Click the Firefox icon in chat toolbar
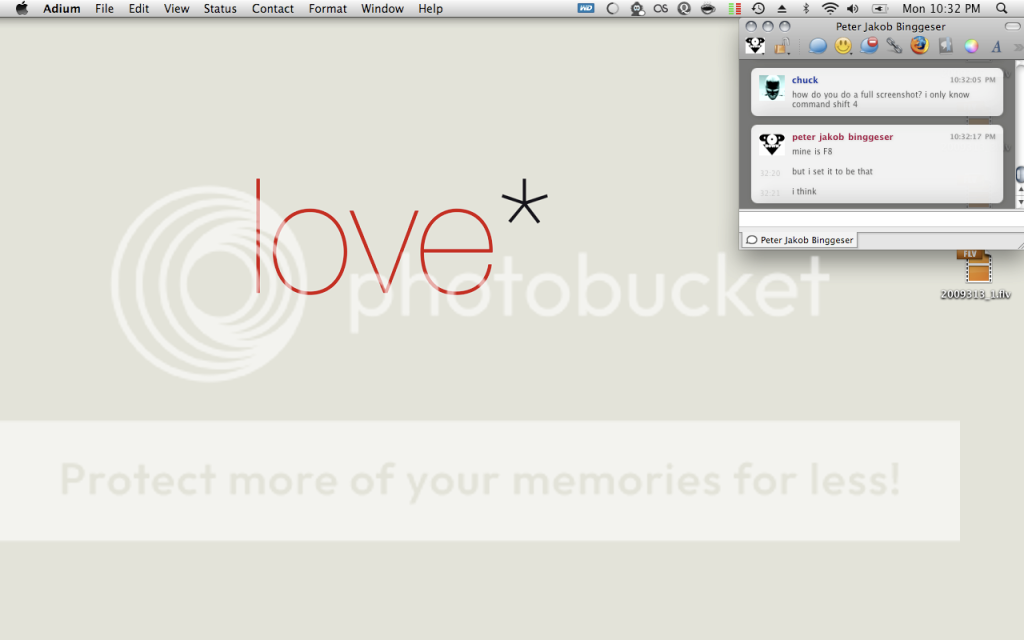 click(x=919, y=46)
